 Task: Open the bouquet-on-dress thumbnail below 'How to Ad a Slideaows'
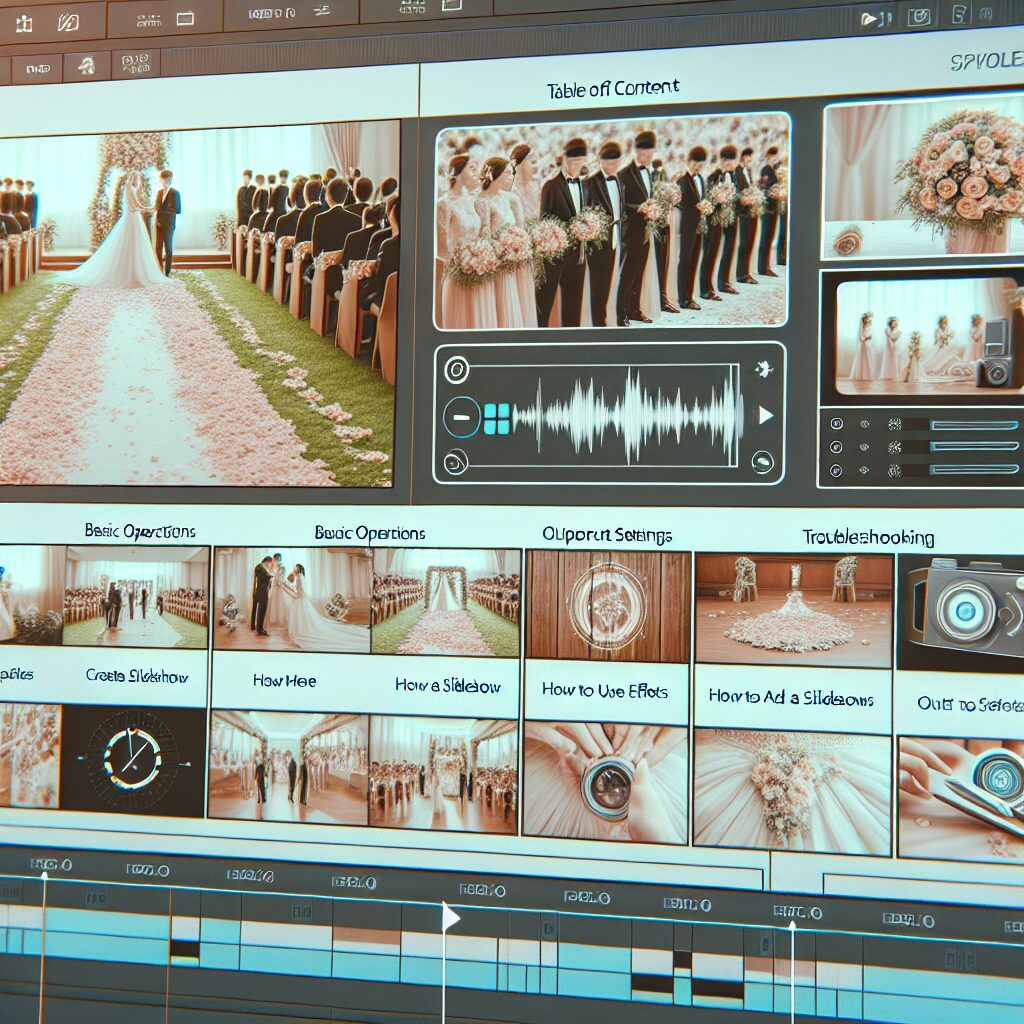pos(792,792)
